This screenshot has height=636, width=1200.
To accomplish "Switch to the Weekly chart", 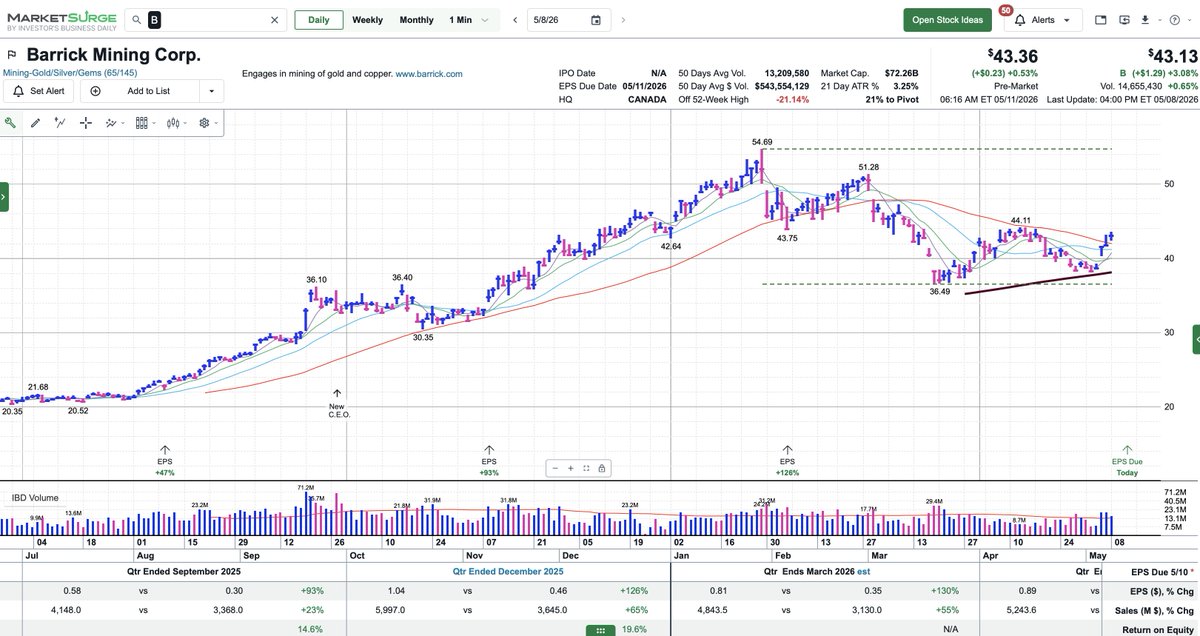I will (367, 20).
